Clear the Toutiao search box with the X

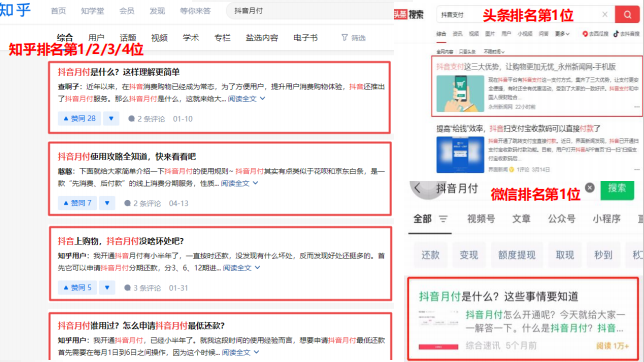pos(605,14)
